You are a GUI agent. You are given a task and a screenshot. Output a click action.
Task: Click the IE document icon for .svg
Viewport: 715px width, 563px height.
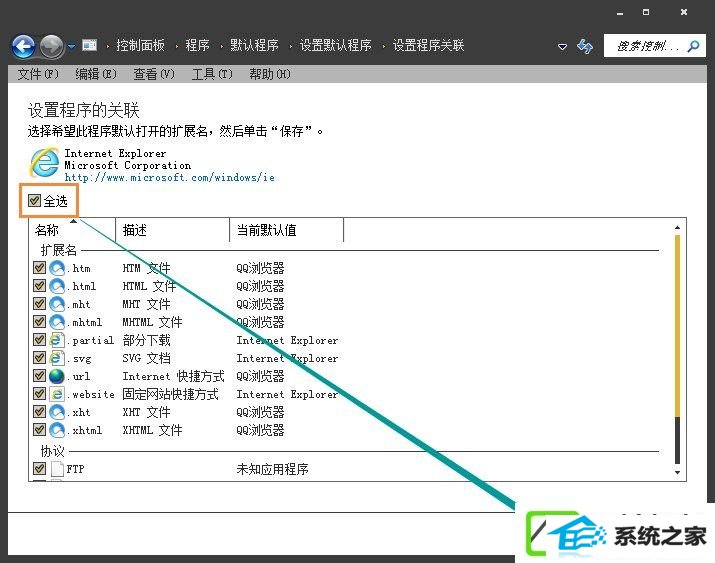pyautogui.click(x=57, y=358)
